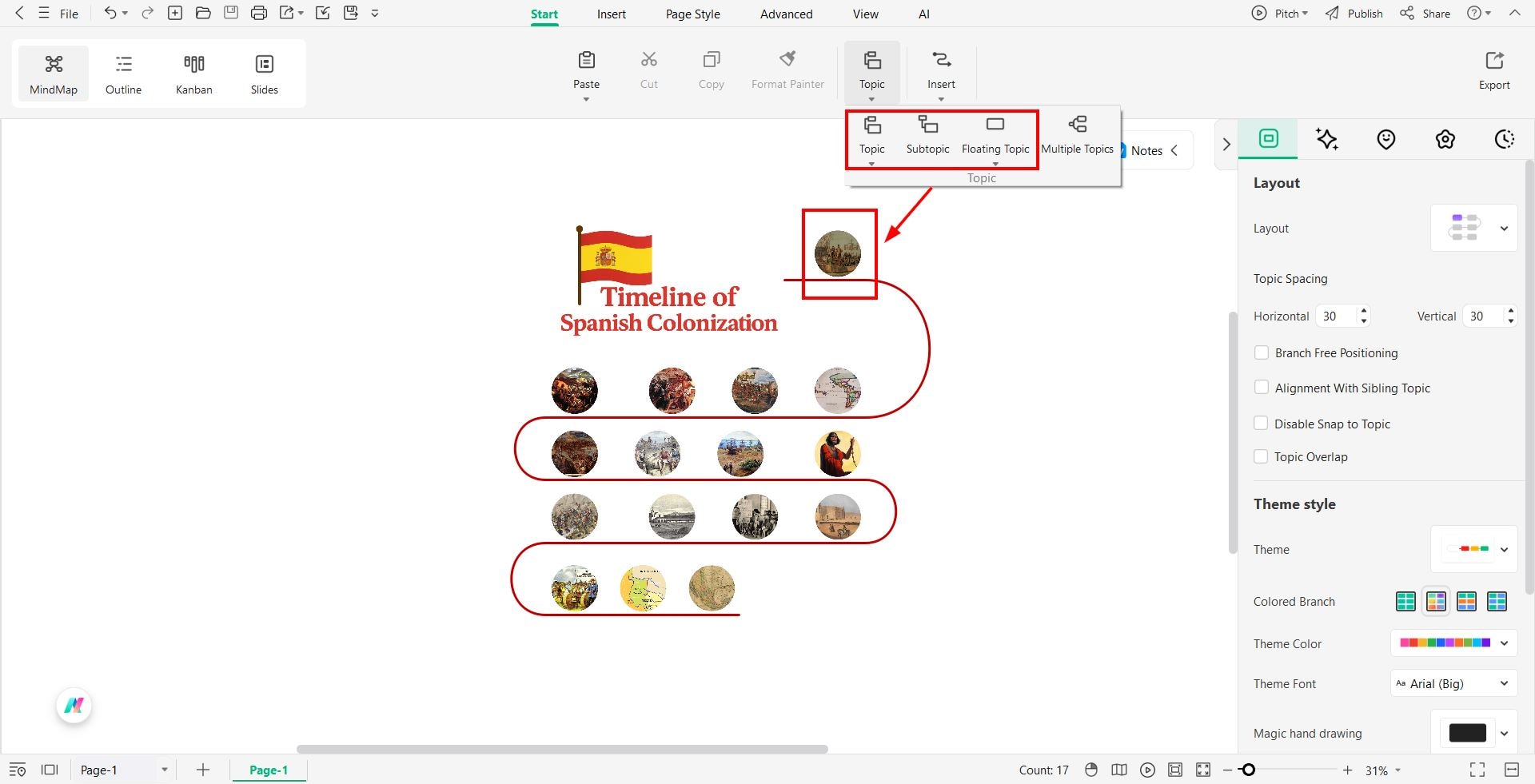Open the View ribbon tab
The height and width of the screenshot is (784, 1535).
point(865,14)
